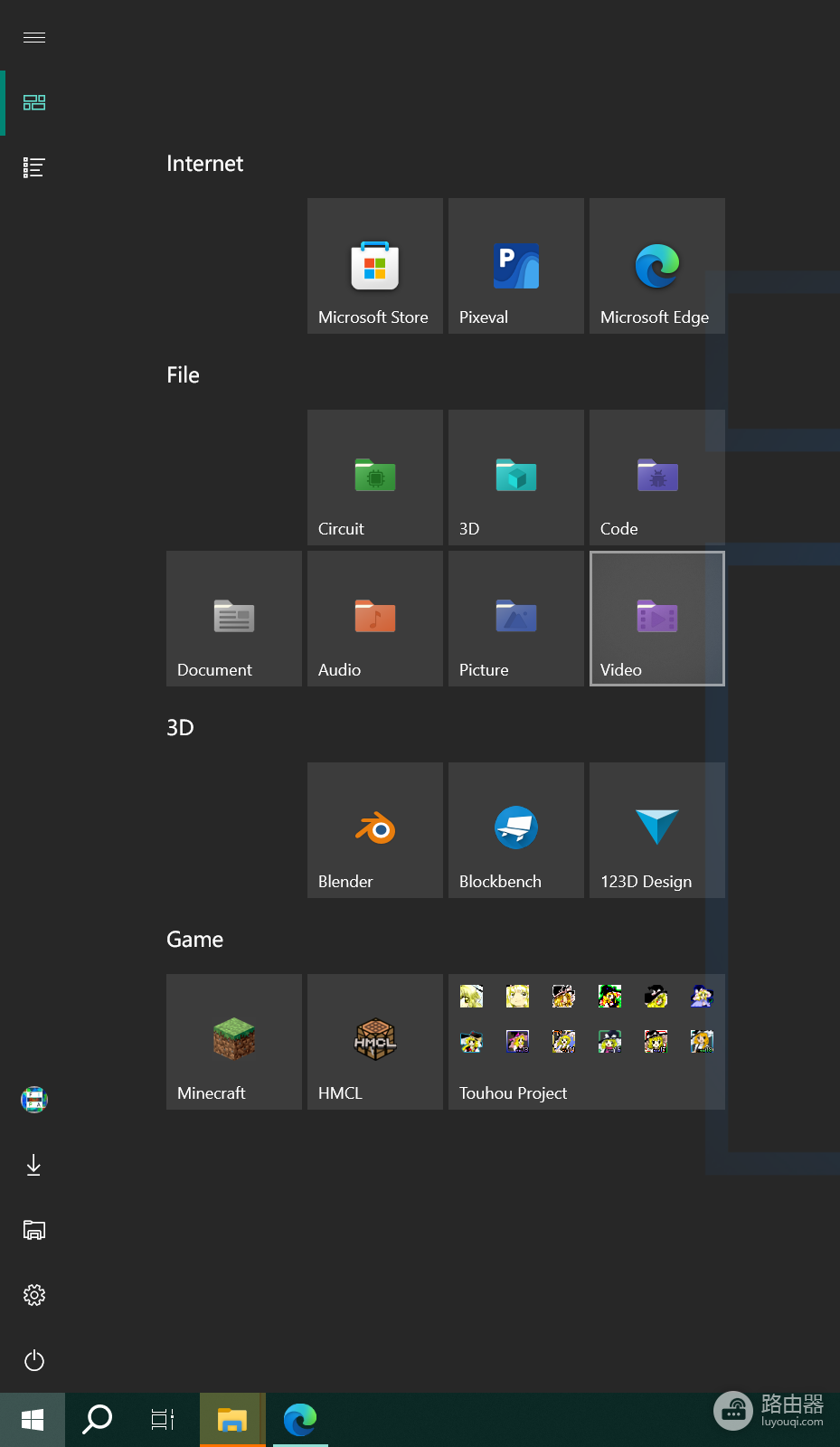Open the Document folder tile

[234, 619]
